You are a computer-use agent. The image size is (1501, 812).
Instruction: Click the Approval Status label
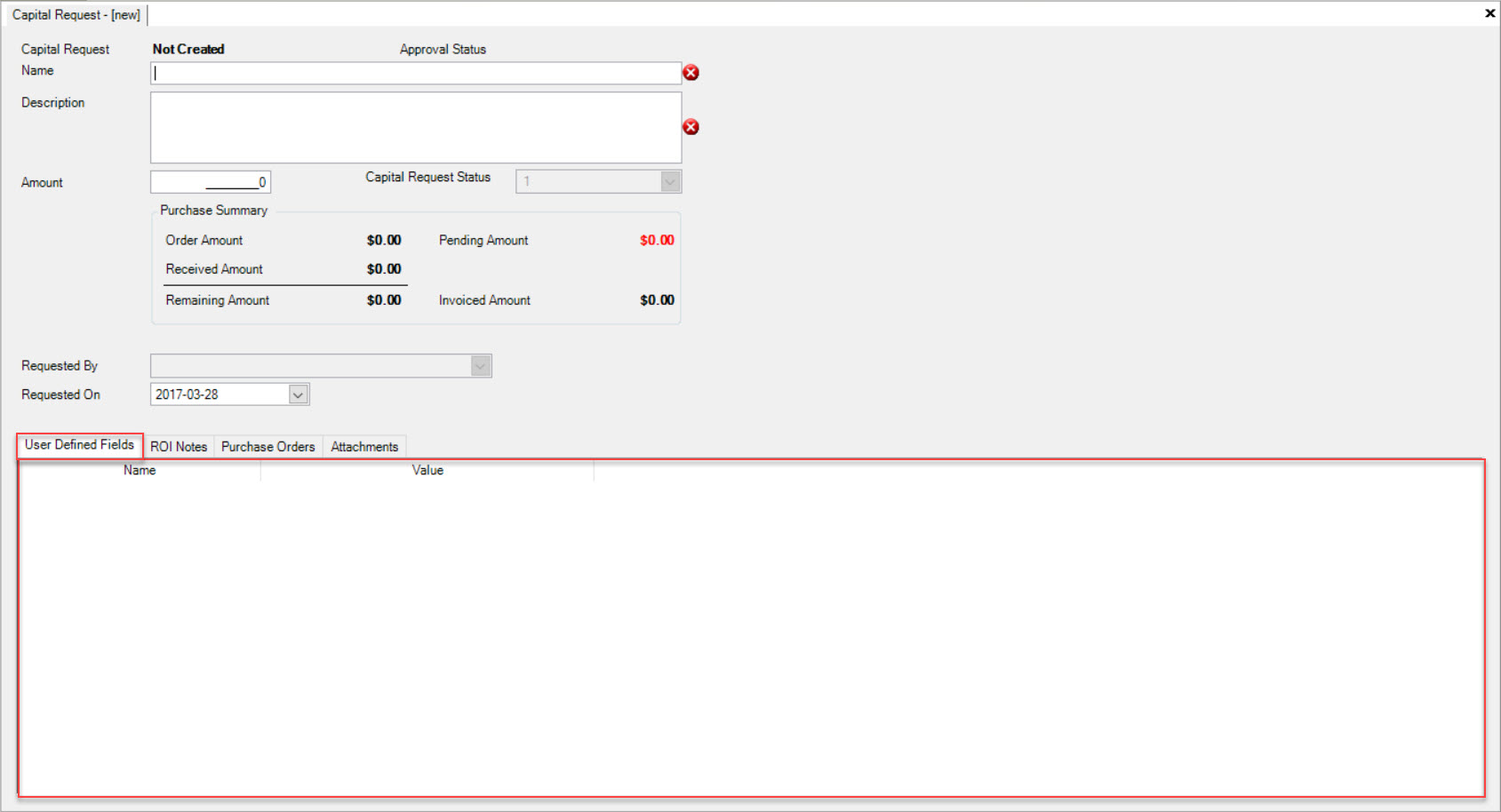pyautogui.click(x=443, y=49)
